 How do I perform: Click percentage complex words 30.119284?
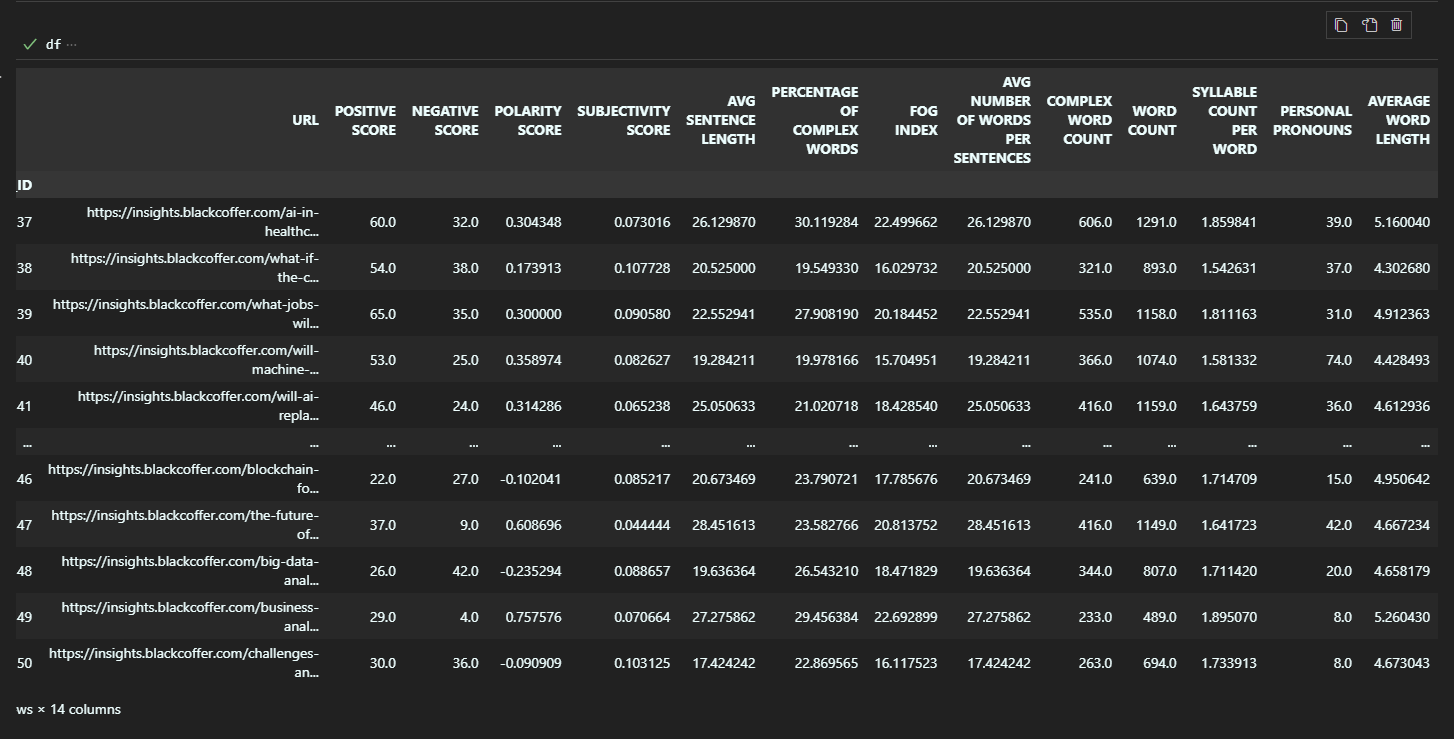point(826,222)
